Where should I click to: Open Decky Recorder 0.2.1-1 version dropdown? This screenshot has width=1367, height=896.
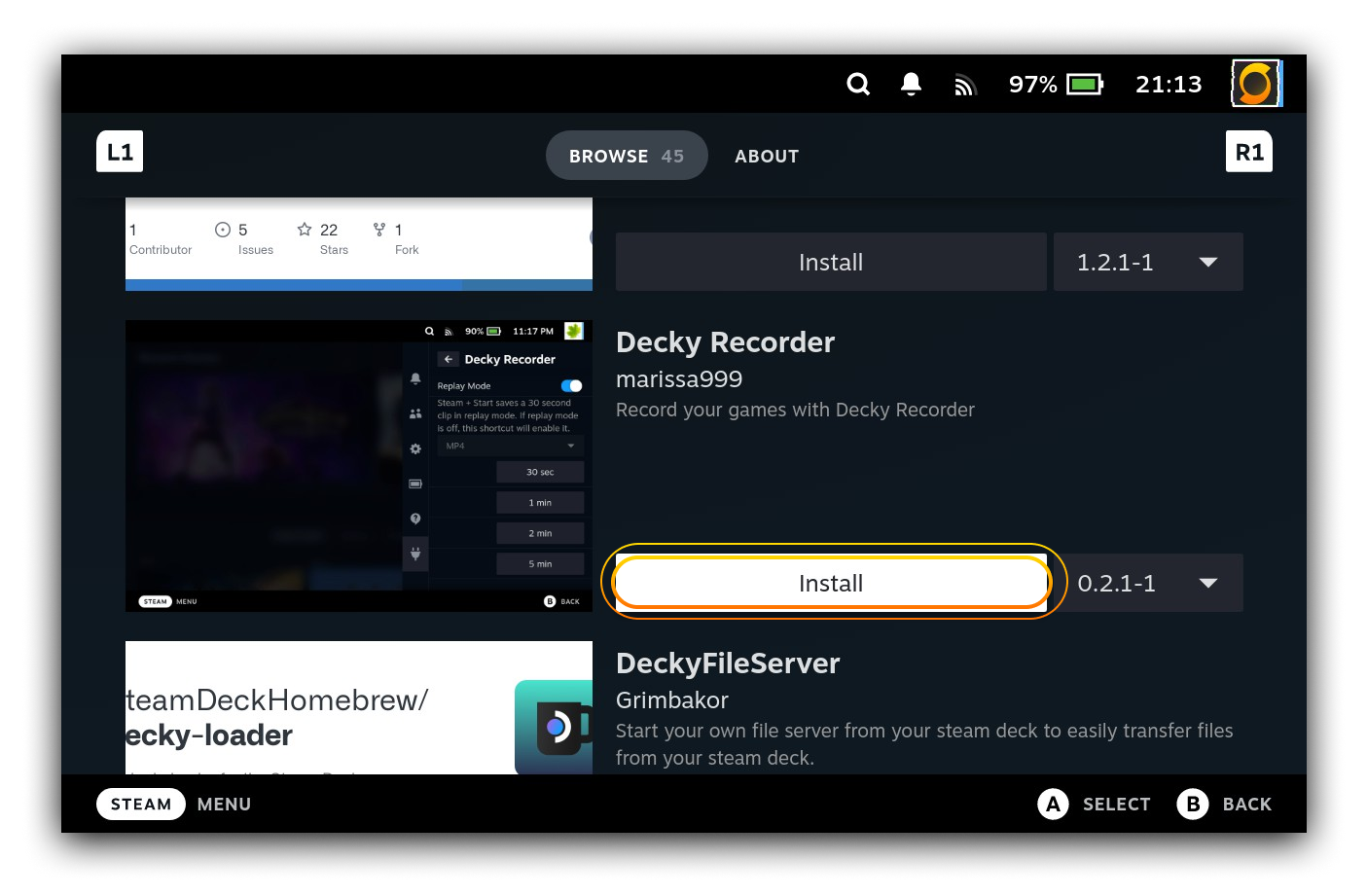[1148, 583]
